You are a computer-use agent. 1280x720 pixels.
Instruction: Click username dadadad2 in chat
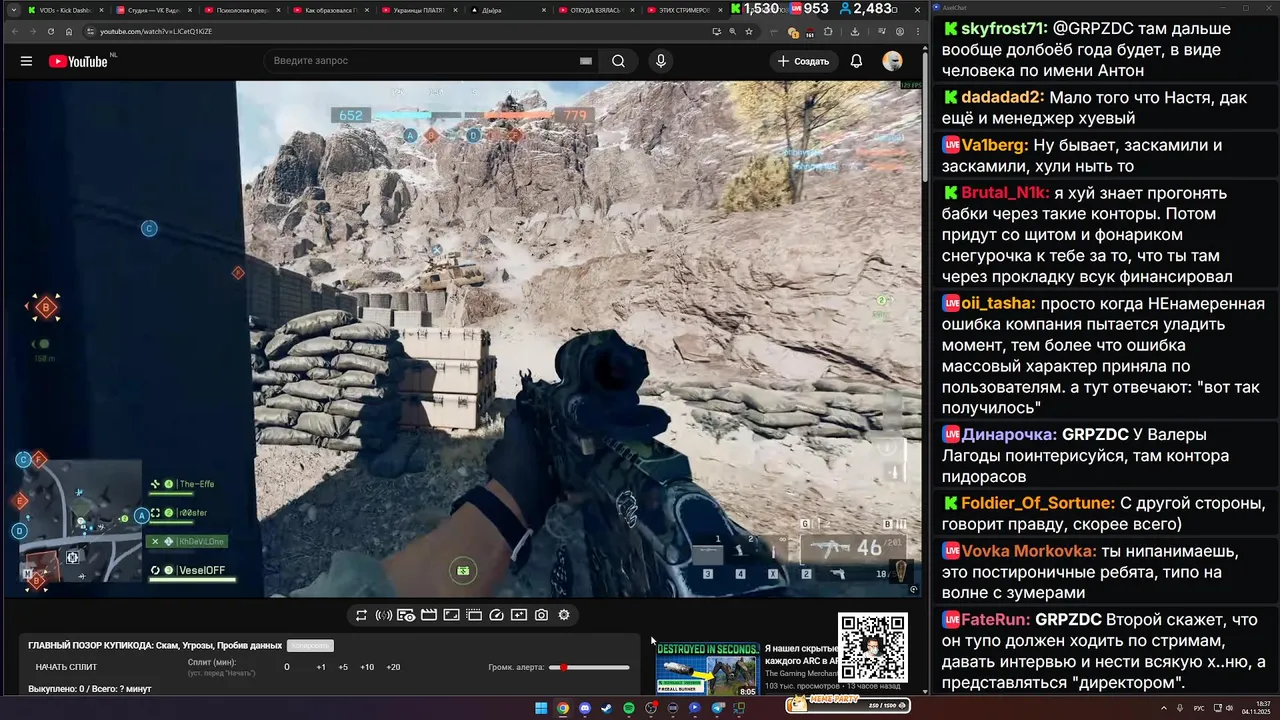pyautogui.click(x=1003, y=97)
